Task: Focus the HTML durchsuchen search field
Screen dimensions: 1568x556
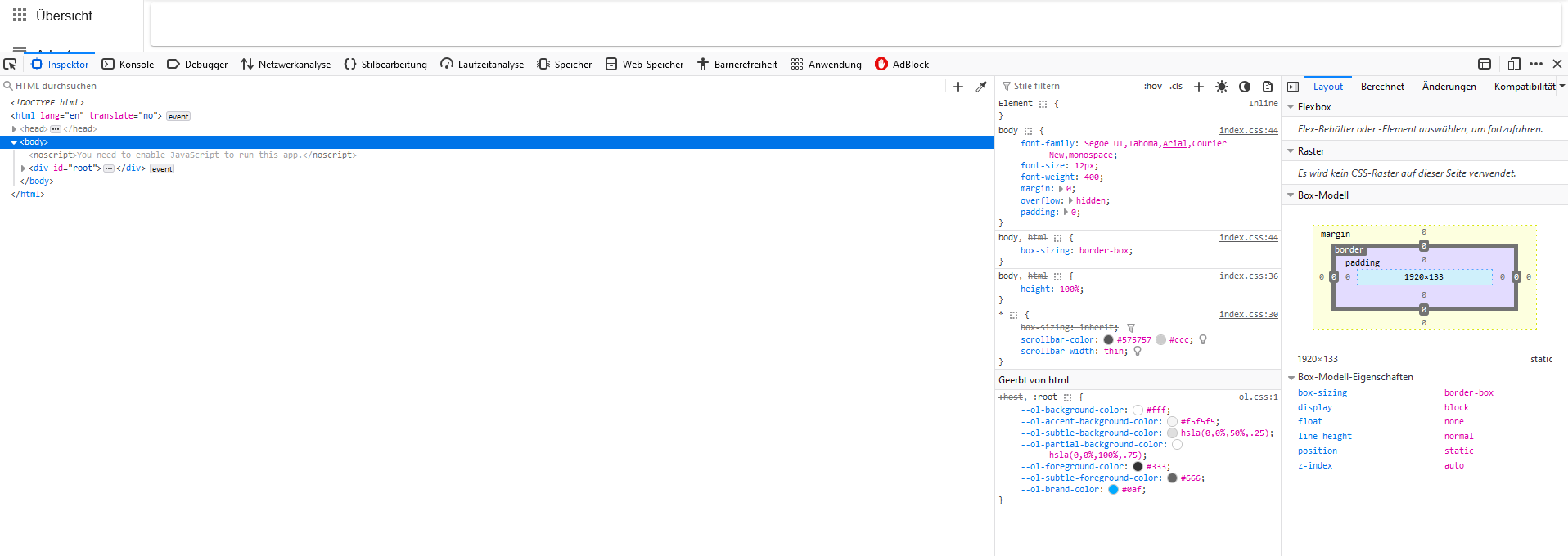Action: [x=475, y=86]
